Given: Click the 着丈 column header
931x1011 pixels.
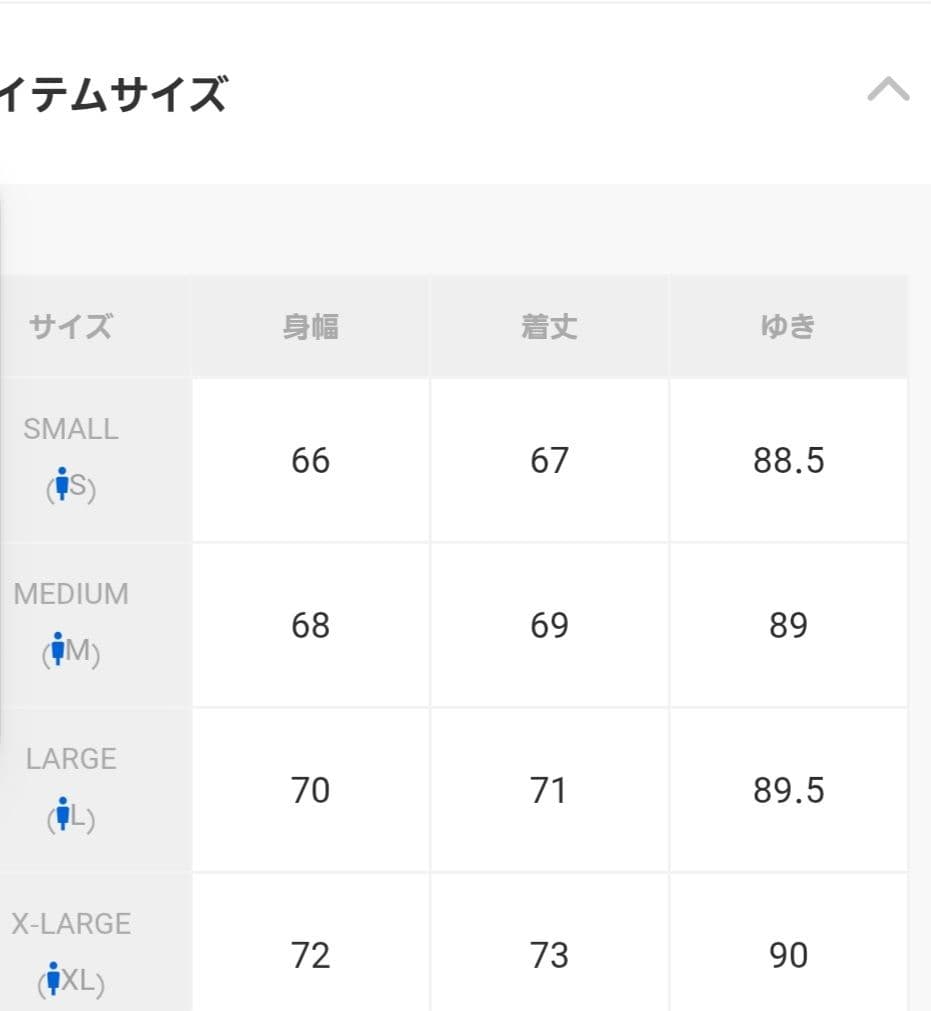Looking at the screenshot, I should (549, 327).
